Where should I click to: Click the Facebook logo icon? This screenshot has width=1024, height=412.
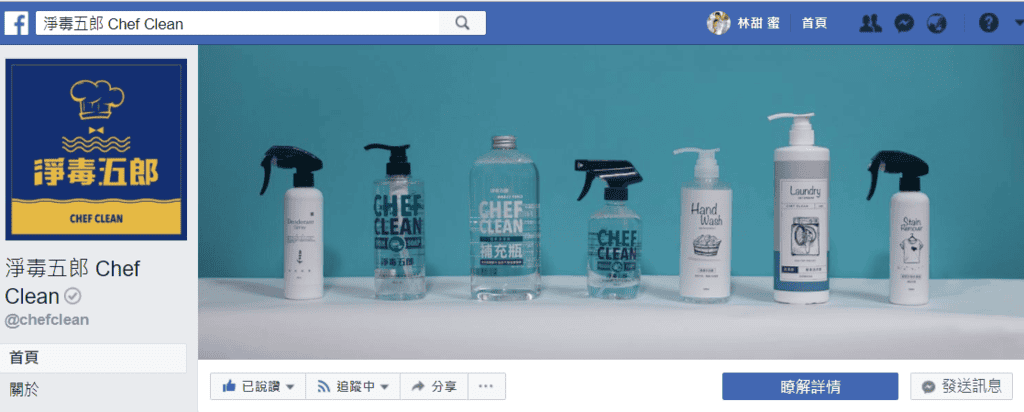[17, 23]
